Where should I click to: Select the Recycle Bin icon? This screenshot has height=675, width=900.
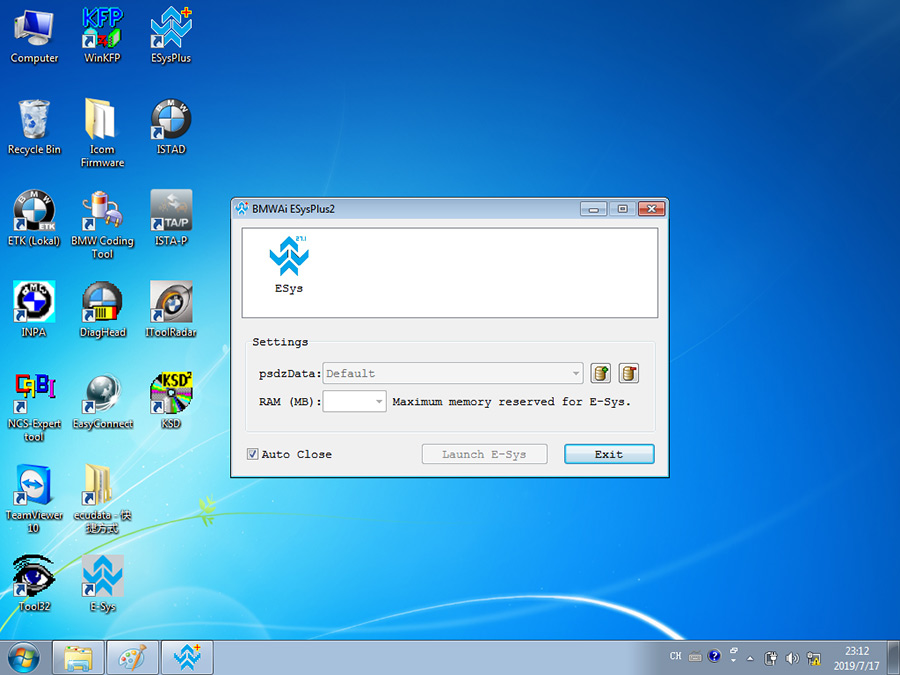pyautogui.click(x=34, y=127)
